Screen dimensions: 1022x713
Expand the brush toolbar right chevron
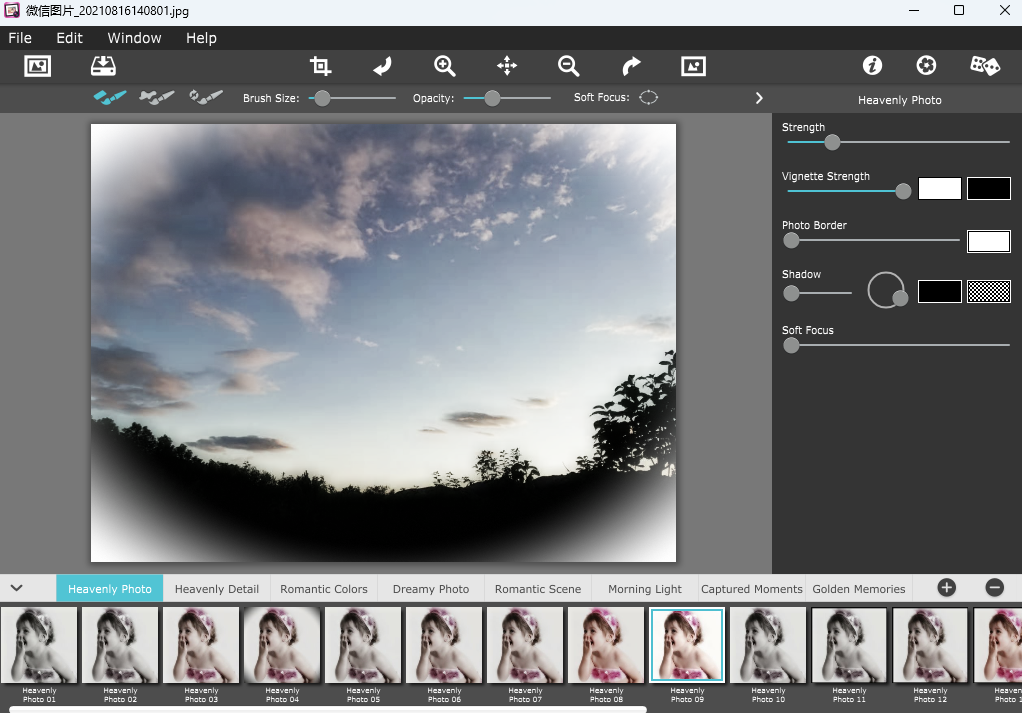coord(759,98)
